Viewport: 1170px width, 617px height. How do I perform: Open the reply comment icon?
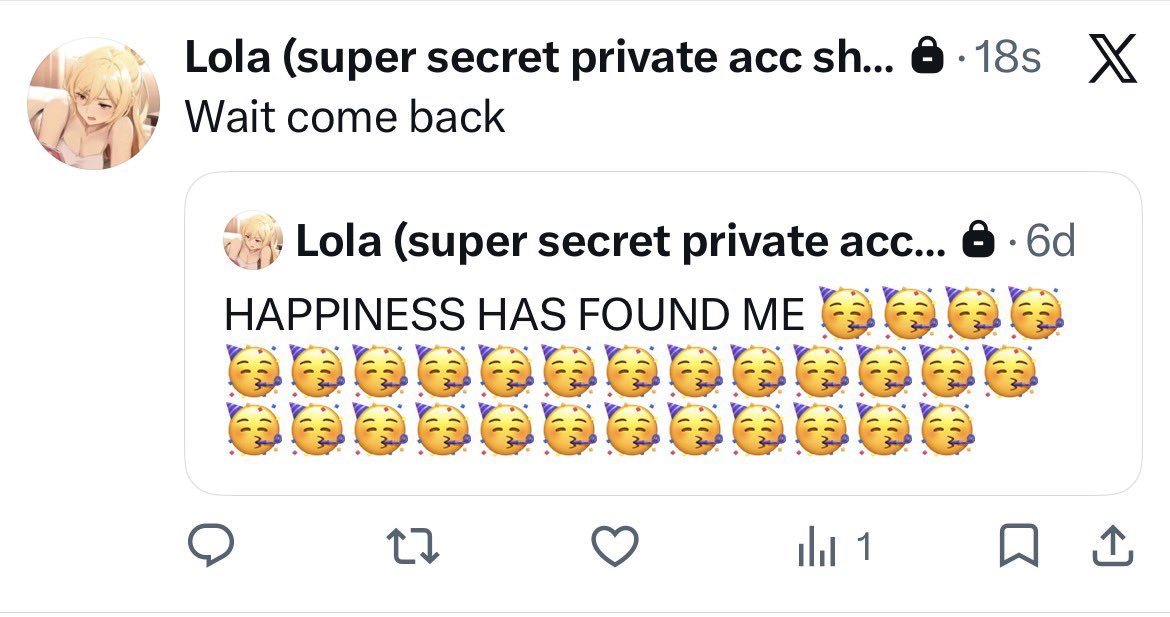[210, 545]
